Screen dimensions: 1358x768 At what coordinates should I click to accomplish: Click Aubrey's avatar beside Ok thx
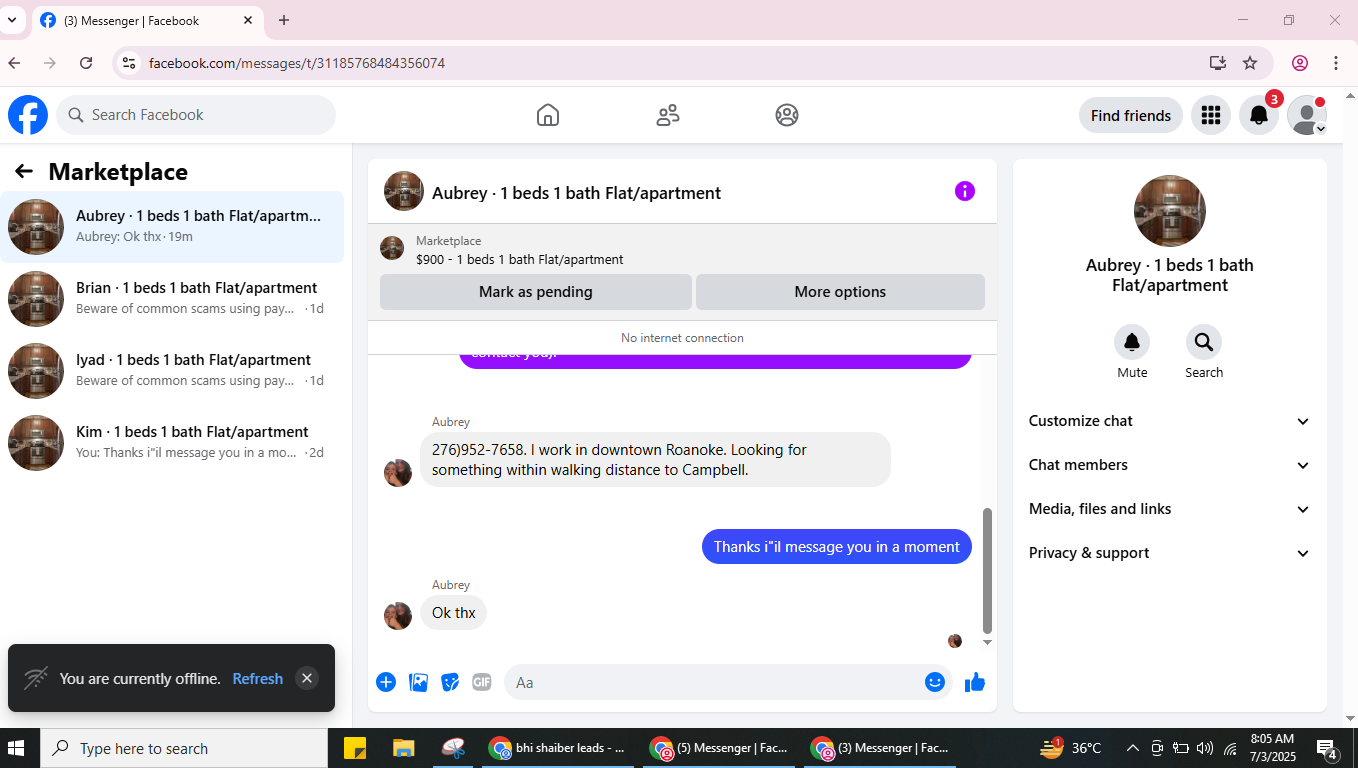398,616
